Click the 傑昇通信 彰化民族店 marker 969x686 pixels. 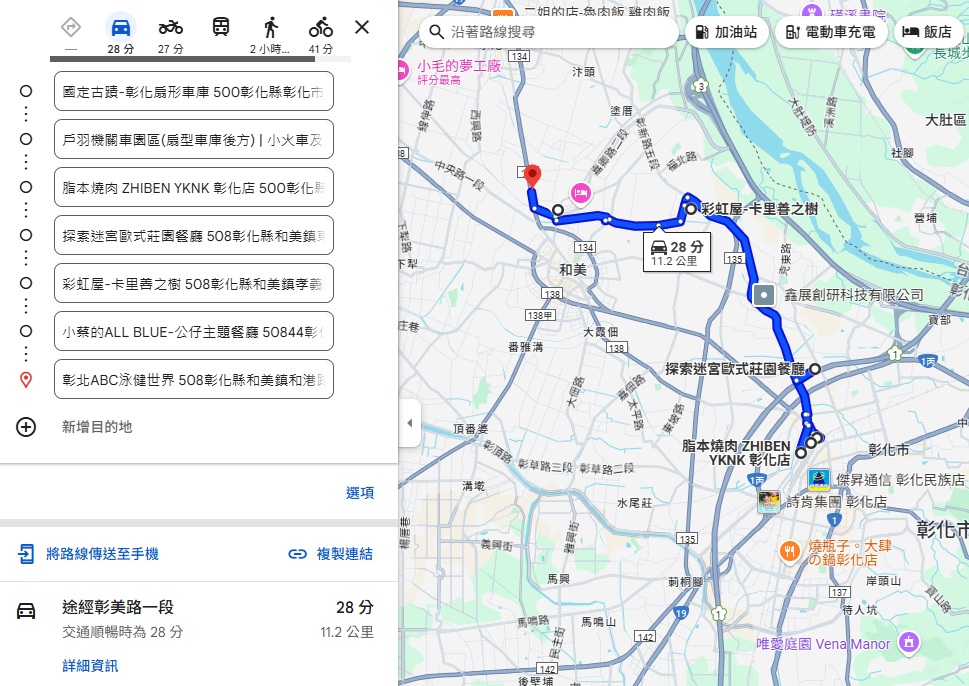819,480
